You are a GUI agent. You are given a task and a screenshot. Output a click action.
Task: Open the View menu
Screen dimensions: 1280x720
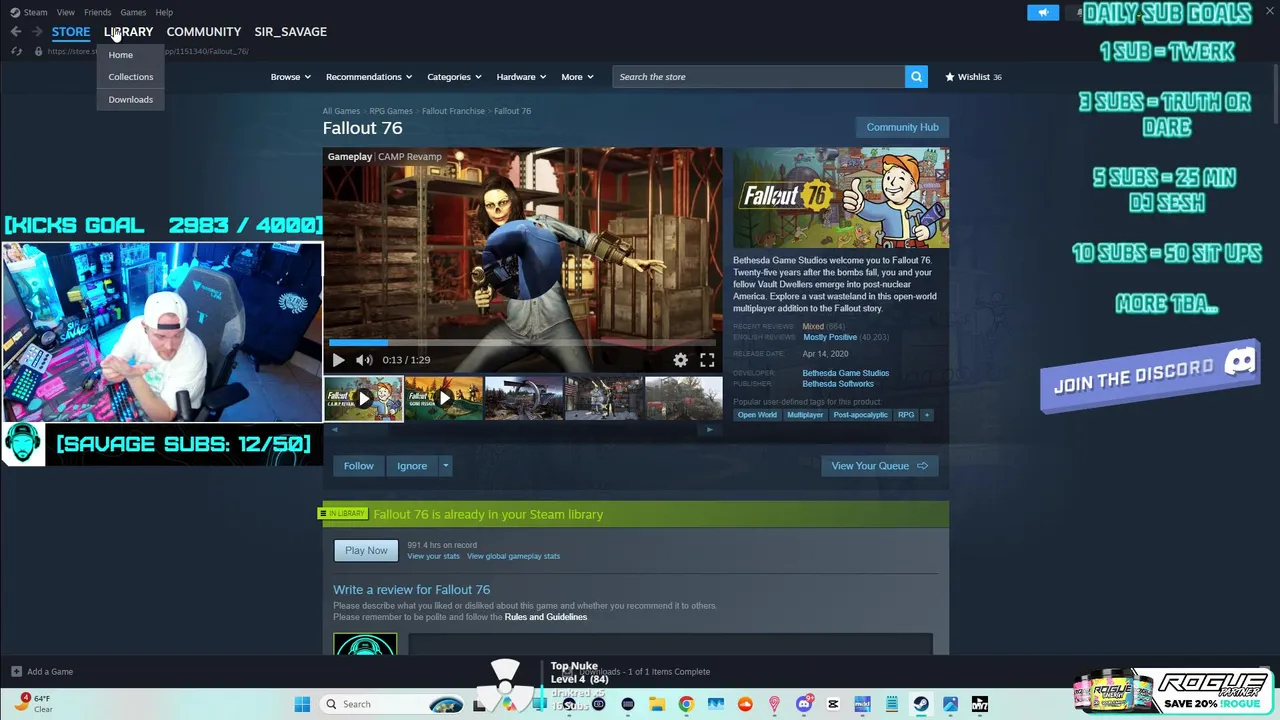(65, 12)
